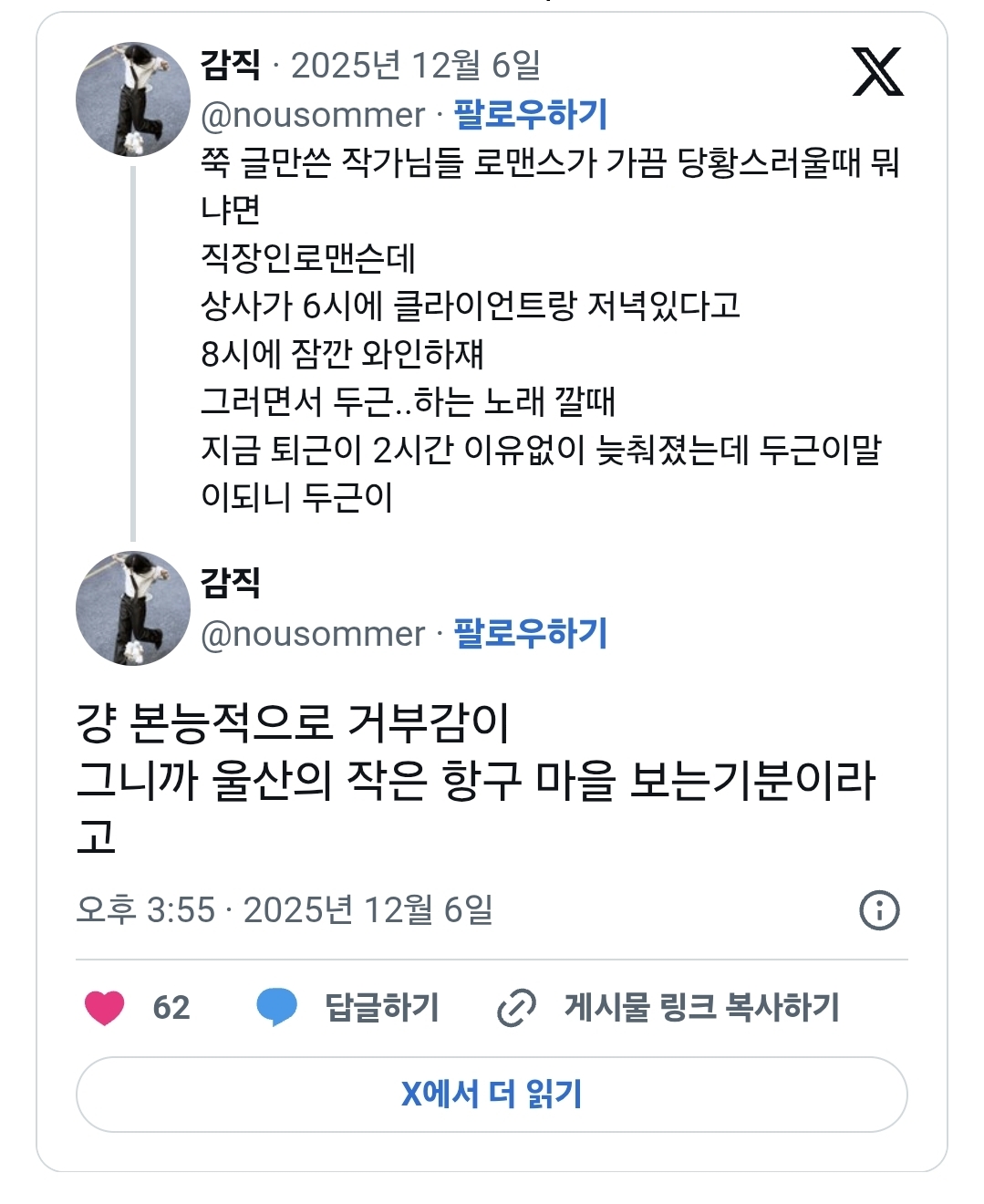
Task: Open the profile picture of the reply tweet
Action: [x=133, y=608]
